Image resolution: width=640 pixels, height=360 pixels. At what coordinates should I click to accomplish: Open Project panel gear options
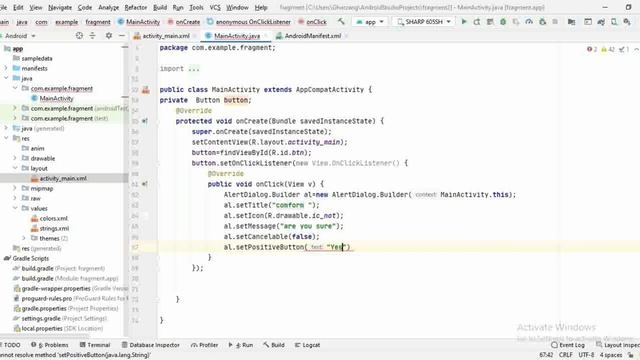coord(109,36)
